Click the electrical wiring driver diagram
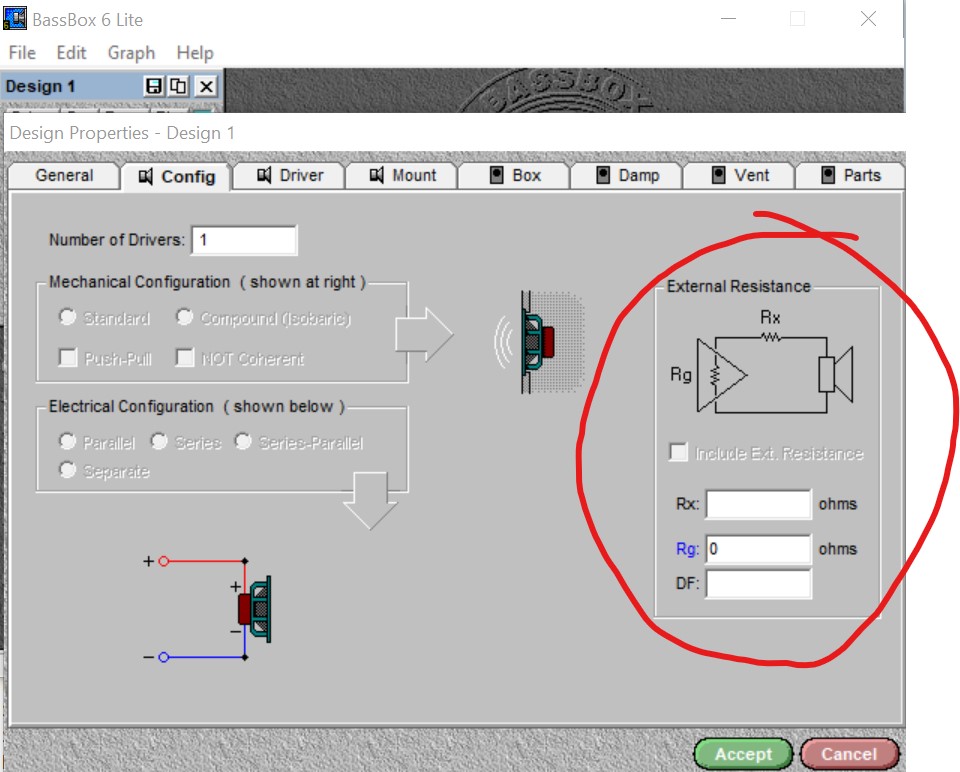The image size is (960, 772). 208,609
